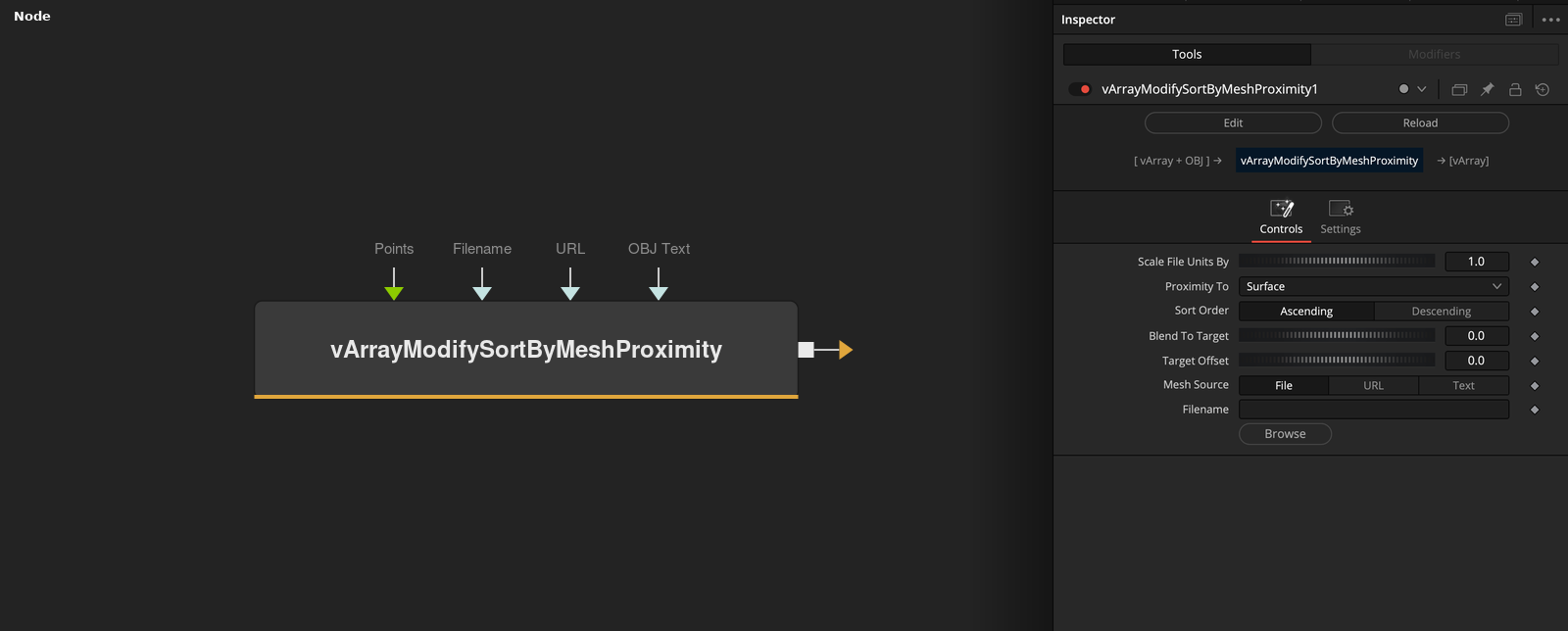Image resolution: width=1568 pixels, height=631 pixels.
Task: Click the Scale File Units By slider
Action: point(1337,262)
